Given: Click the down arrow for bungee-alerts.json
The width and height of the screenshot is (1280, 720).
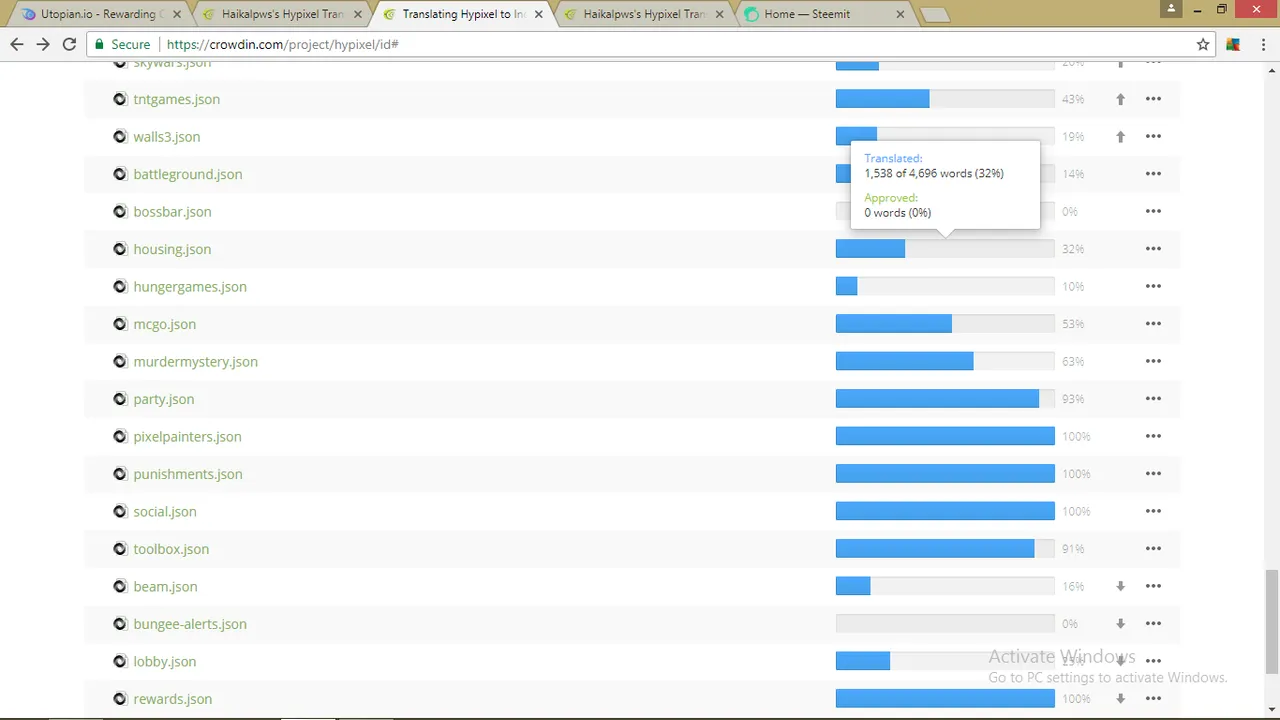Looking at the screenshot, I should (x=1120, y=624).
